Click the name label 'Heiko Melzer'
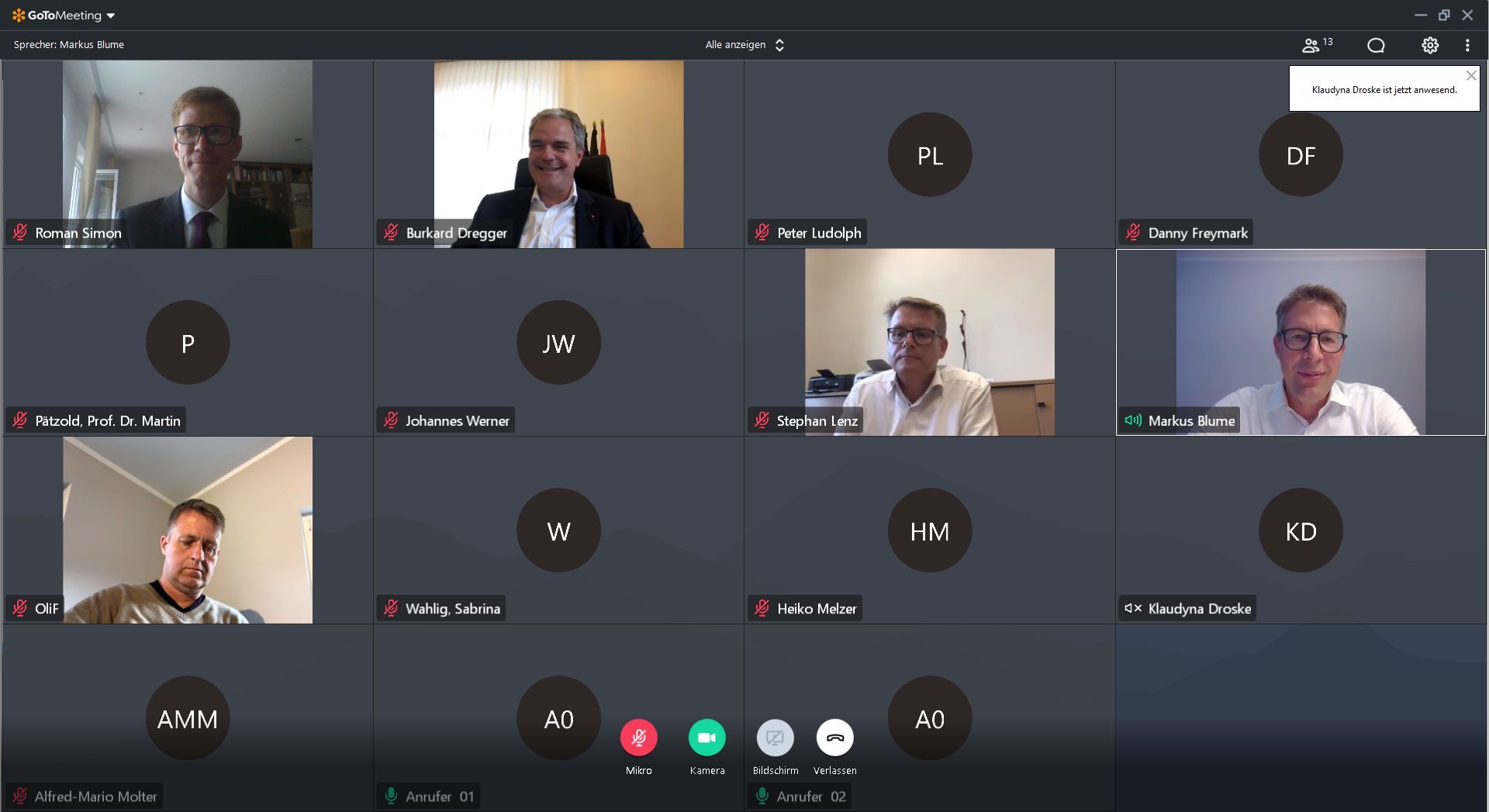1489x812 pixels. click(x=817, y=608)
